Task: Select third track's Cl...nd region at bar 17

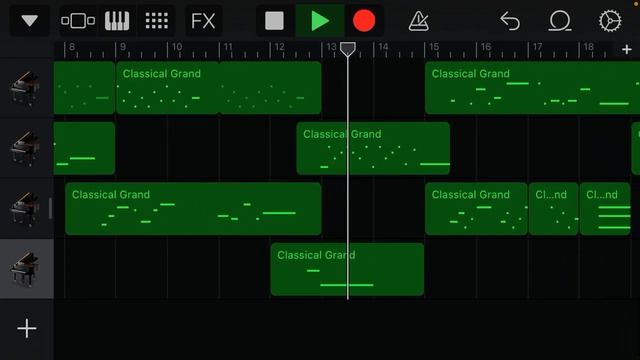Action: (553, 209)
